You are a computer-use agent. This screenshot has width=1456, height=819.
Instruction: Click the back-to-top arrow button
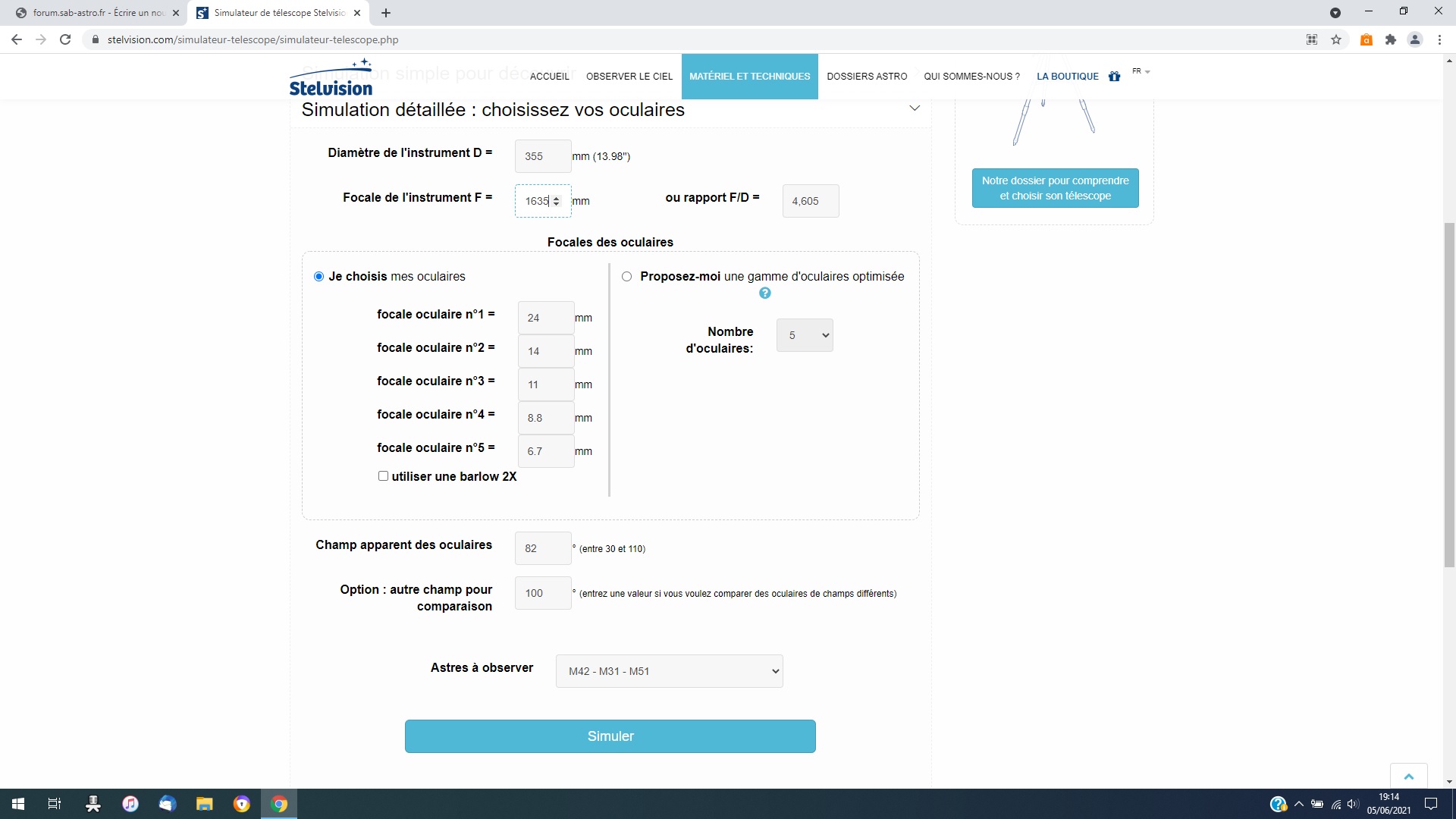1408,777
